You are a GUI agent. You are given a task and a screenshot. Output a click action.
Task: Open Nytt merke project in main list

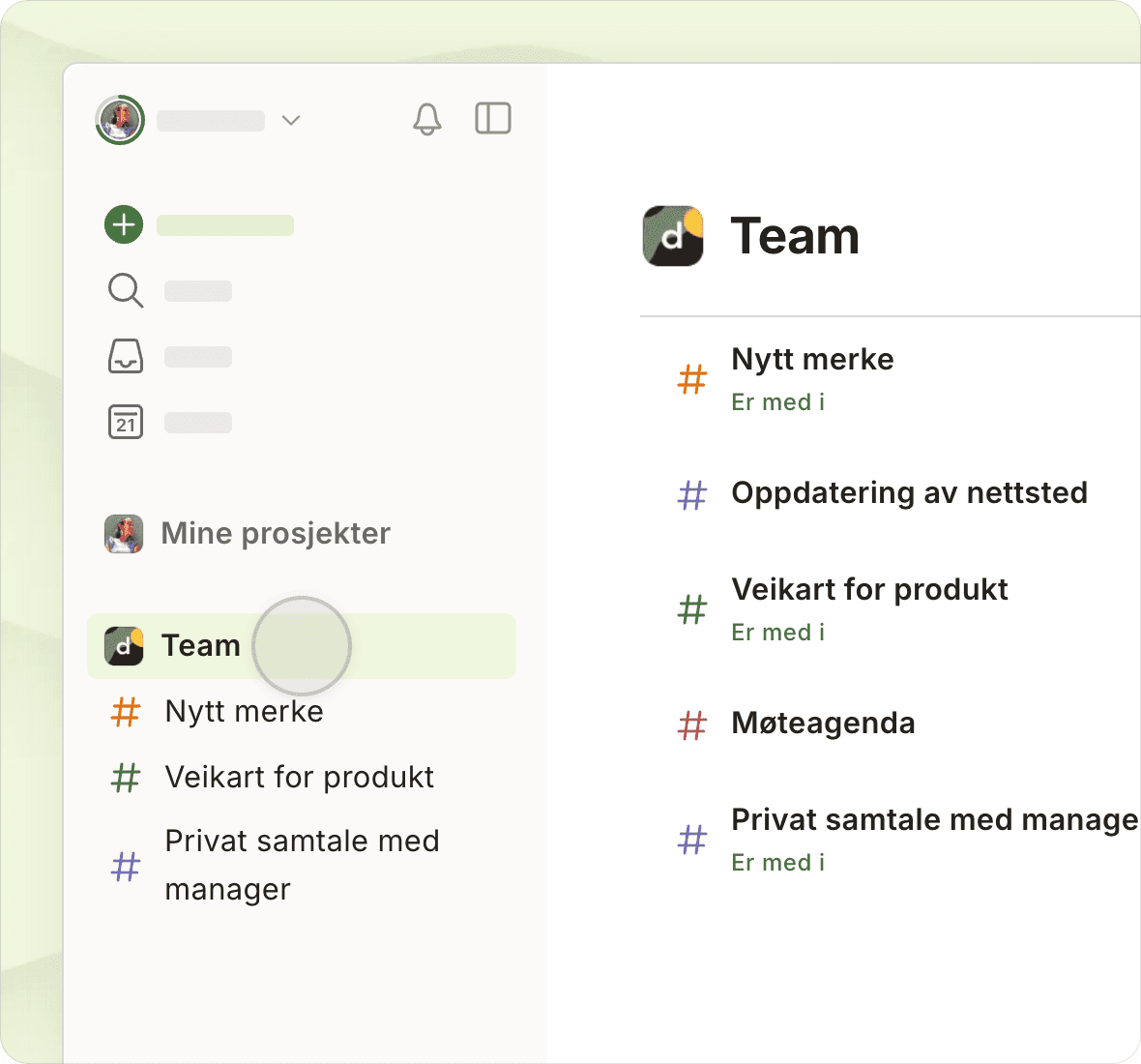click(x=812, y=360)
